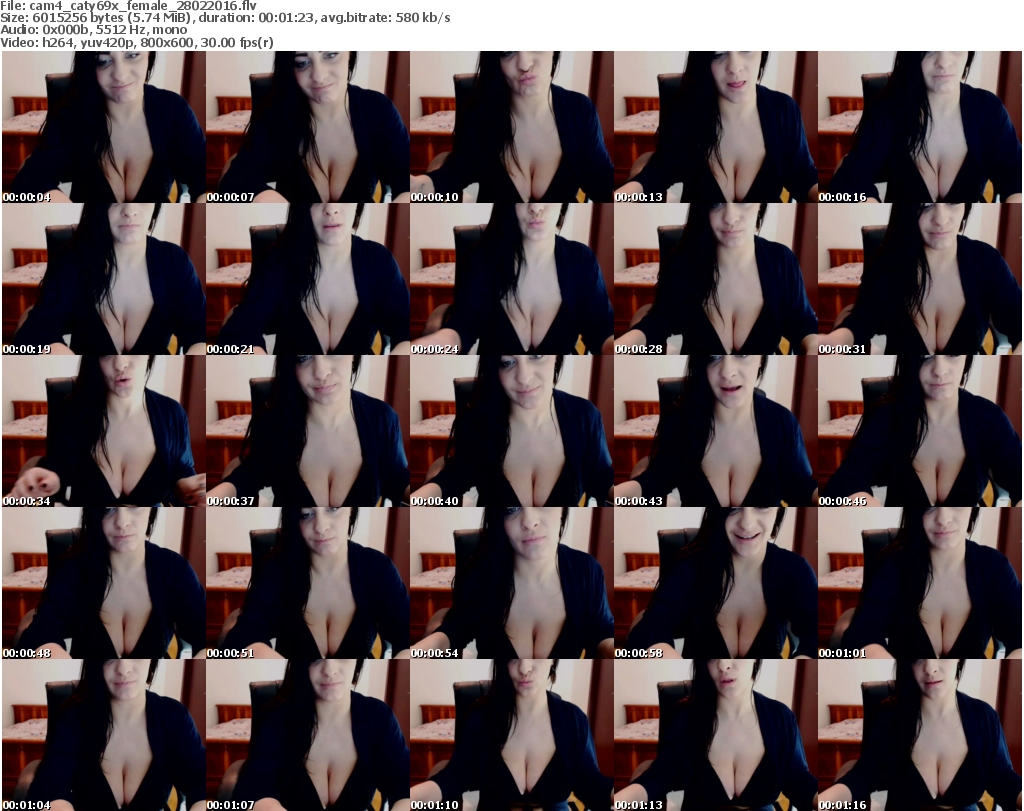Select the thumbnail frame stamped 00:00:40
The image size is (1024, 811).
pyautogui.click(x=511, y=432)
